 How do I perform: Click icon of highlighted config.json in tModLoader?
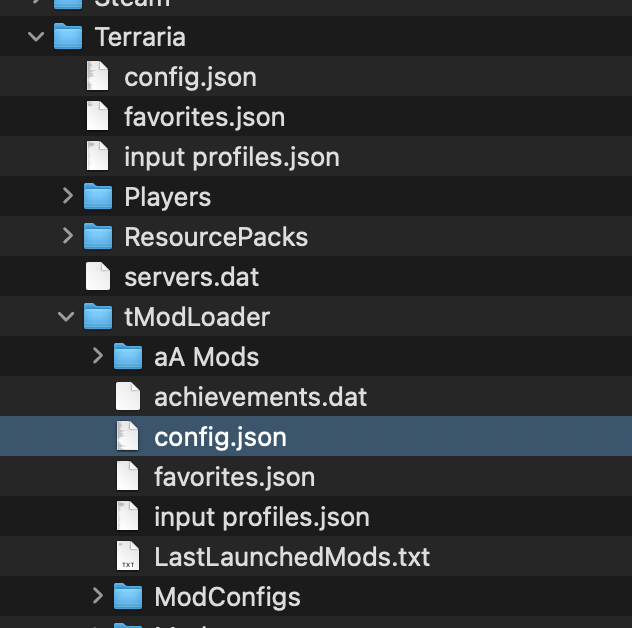[128, 436]
